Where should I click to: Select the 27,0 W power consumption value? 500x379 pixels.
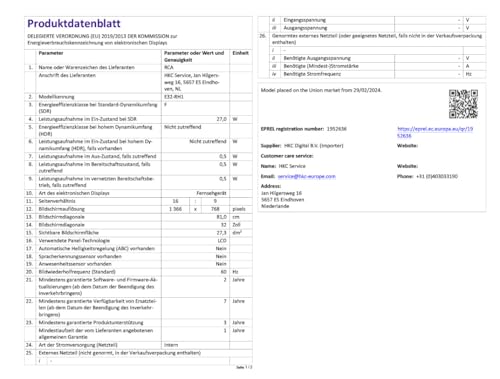222,119
